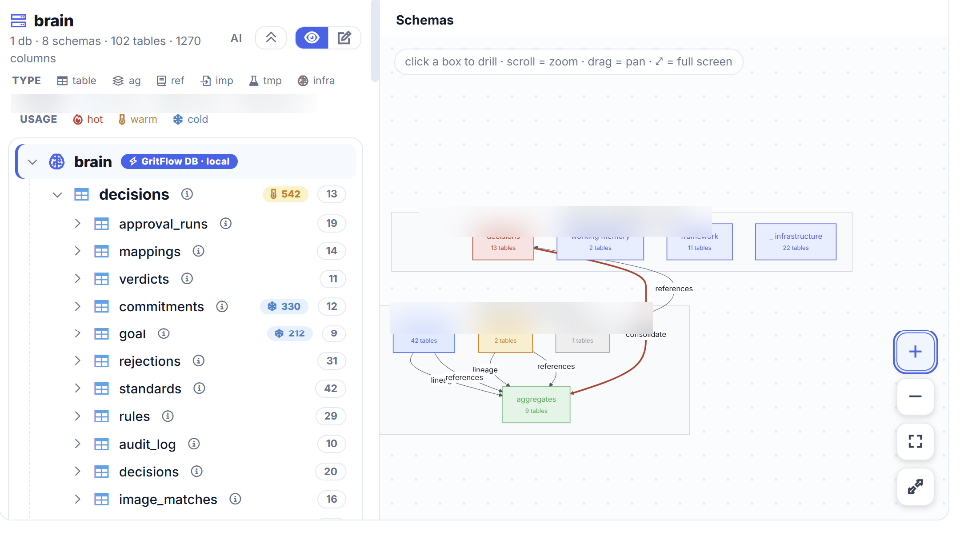The width and height of the screenshot is (976, 540).
Task: Expand the commitments table
Action: coord(77,306)
